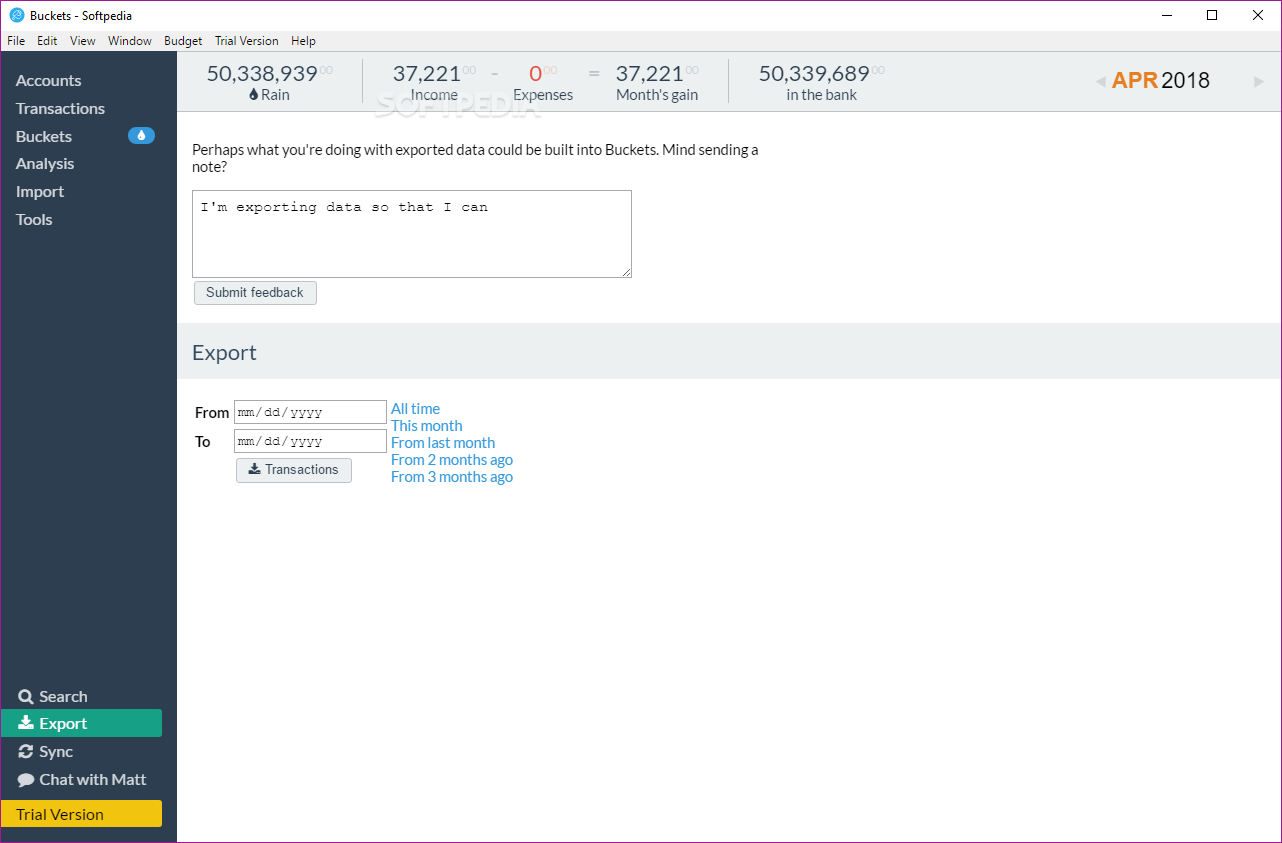1282x843 pixels.
Task: Click Submit feedback button
Action: (x=255, y=293)
